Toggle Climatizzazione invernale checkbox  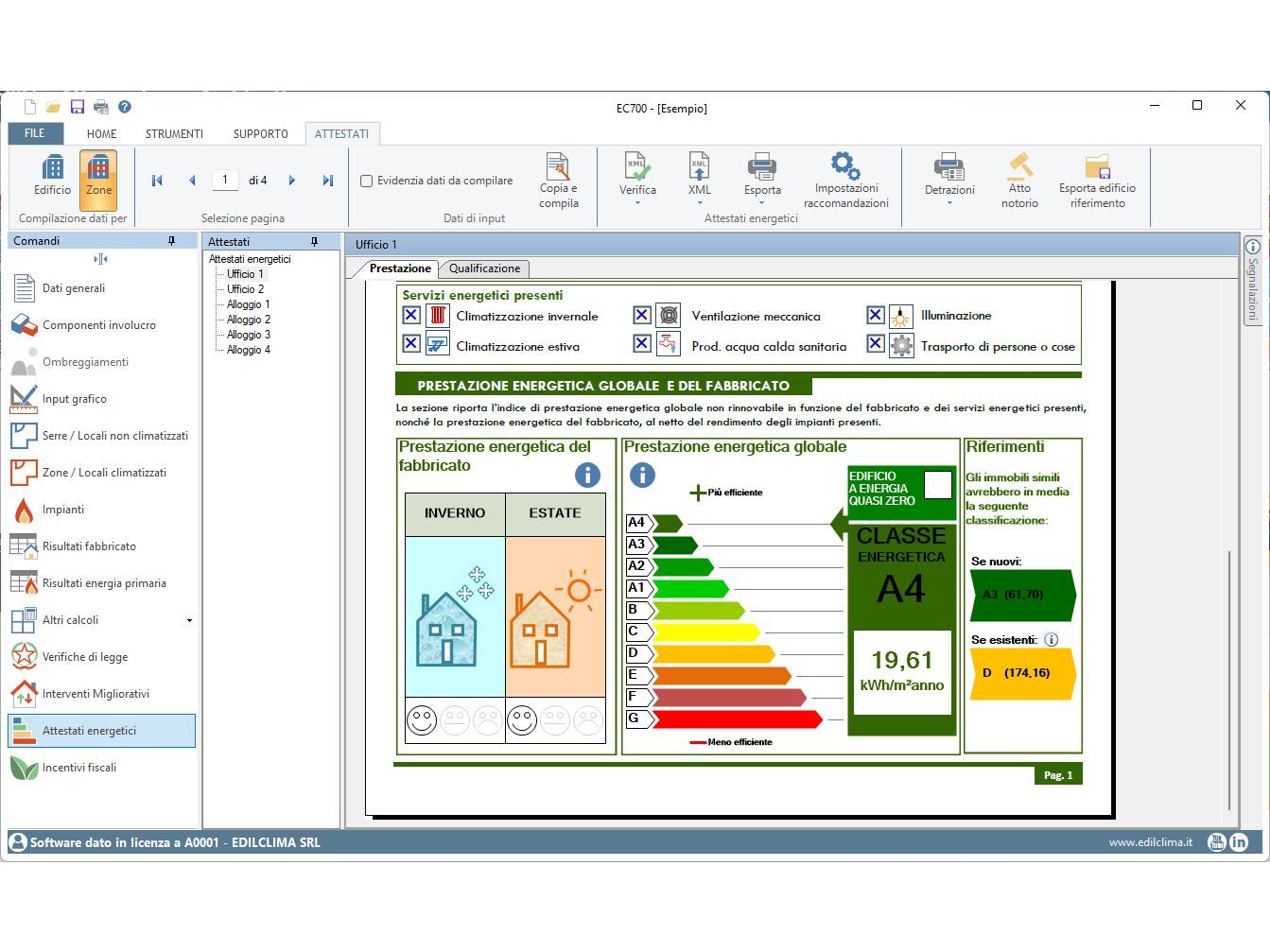coord(411,315)
